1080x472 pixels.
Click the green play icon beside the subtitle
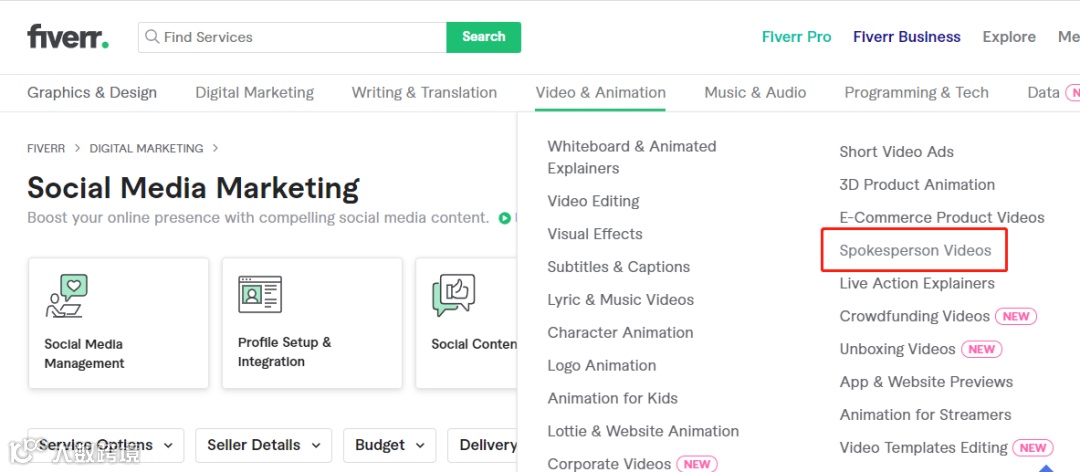(505, 218)
